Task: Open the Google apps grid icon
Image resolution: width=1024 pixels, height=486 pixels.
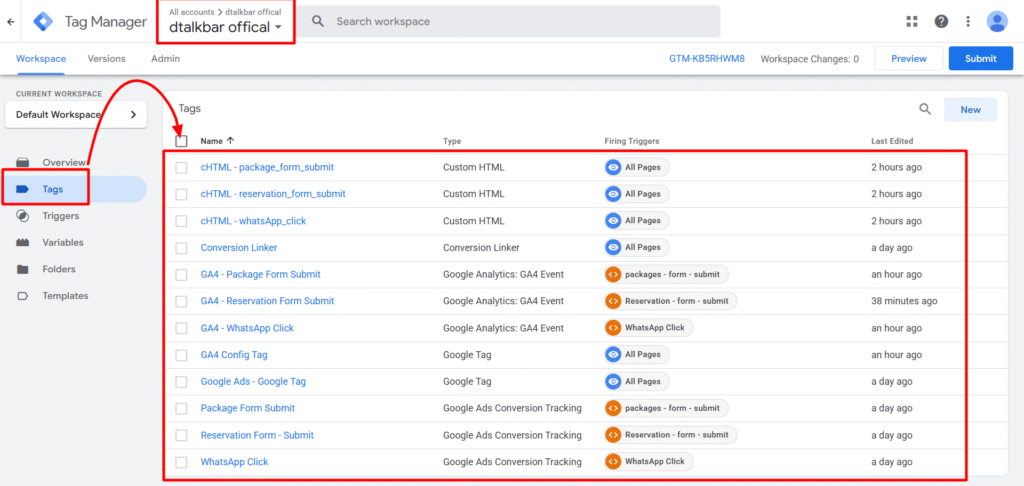Action: [x=911, y=21]
